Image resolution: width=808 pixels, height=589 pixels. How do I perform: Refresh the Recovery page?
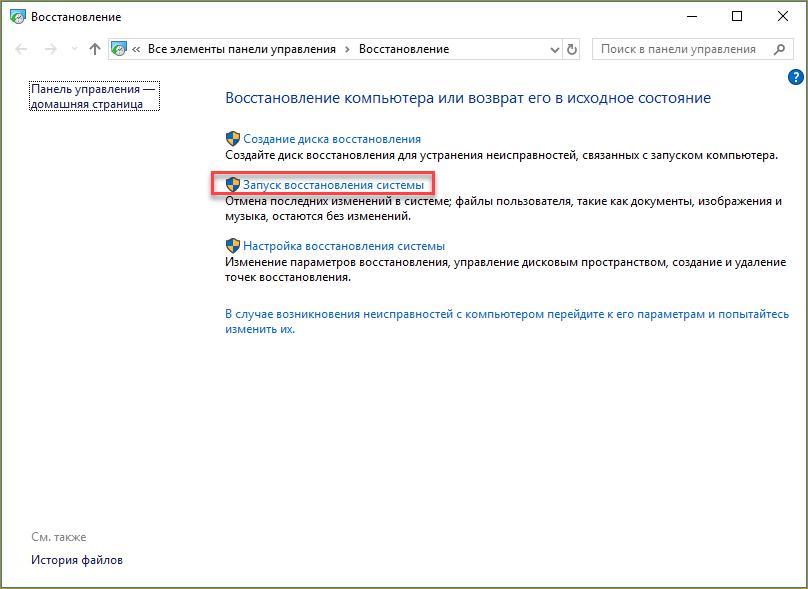click(x=571, y=49)
